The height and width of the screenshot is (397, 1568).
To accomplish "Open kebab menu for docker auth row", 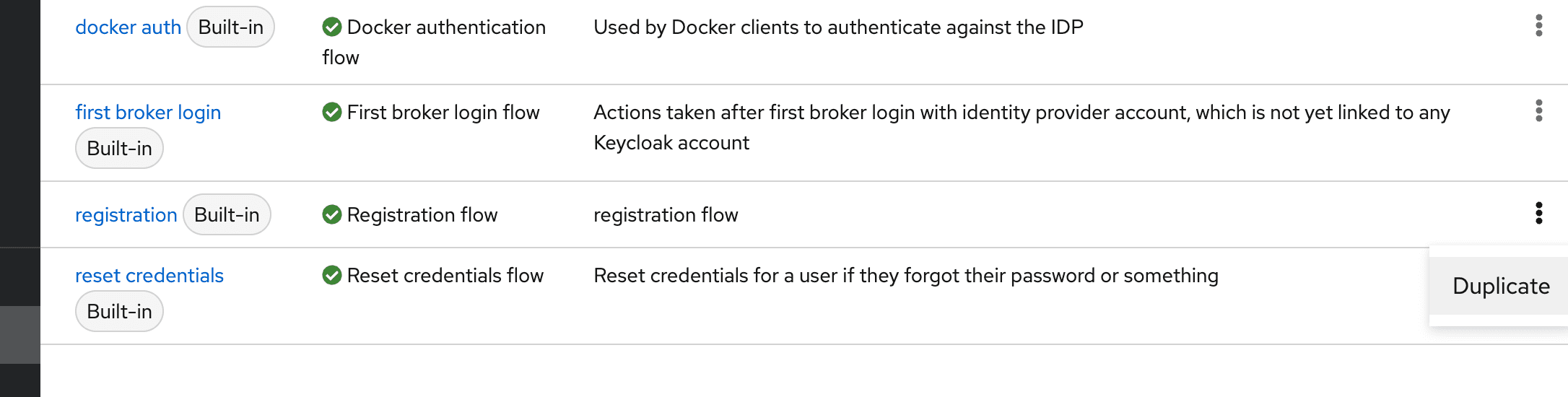I will tap(1538, 26).
